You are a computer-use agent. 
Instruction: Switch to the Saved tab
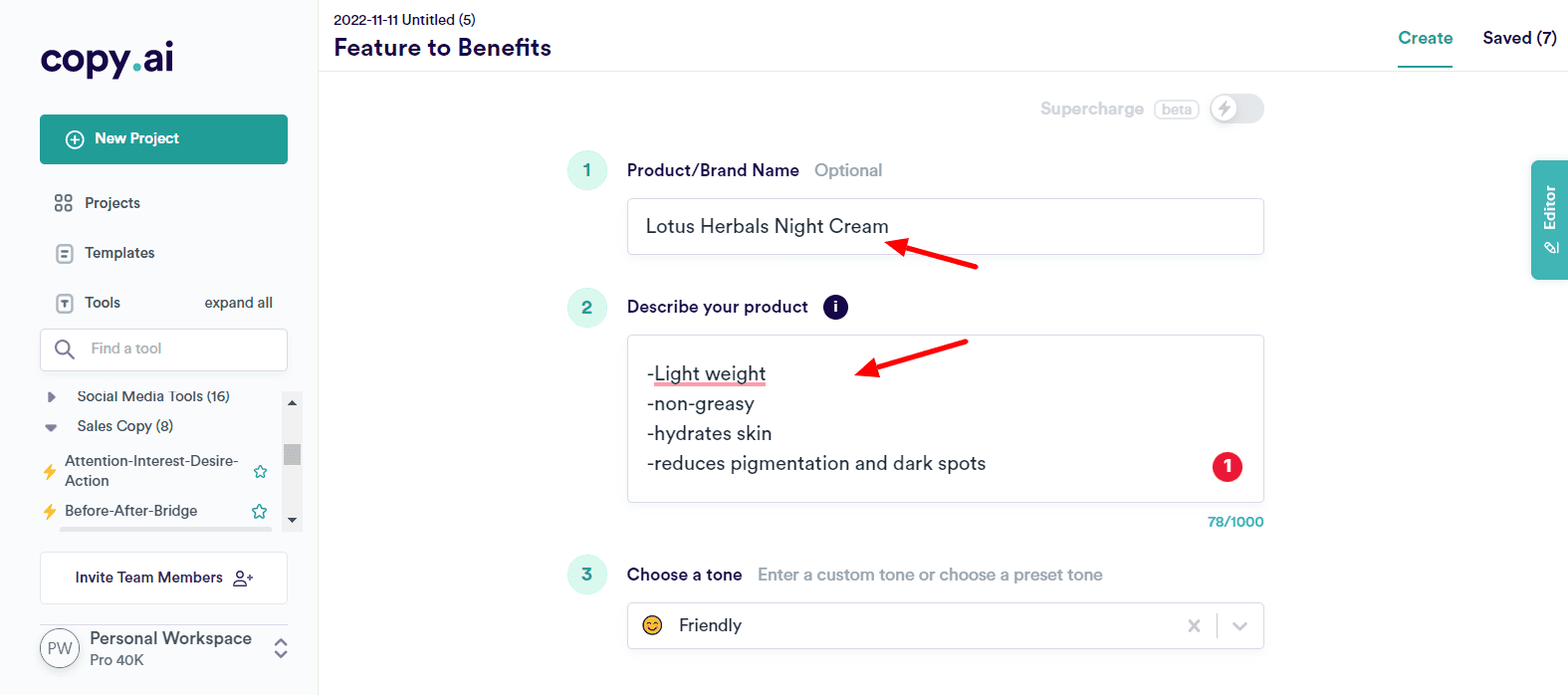[1518, 38]
